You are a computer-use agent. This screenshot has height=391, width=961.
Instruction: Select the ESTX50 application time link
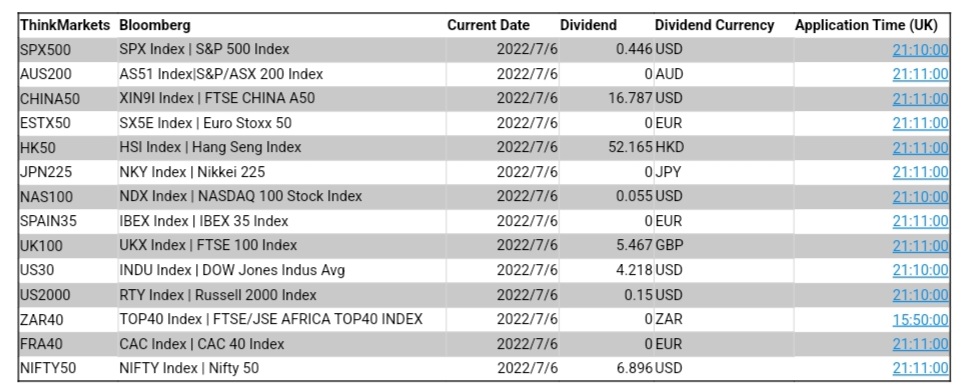(921, 123)
